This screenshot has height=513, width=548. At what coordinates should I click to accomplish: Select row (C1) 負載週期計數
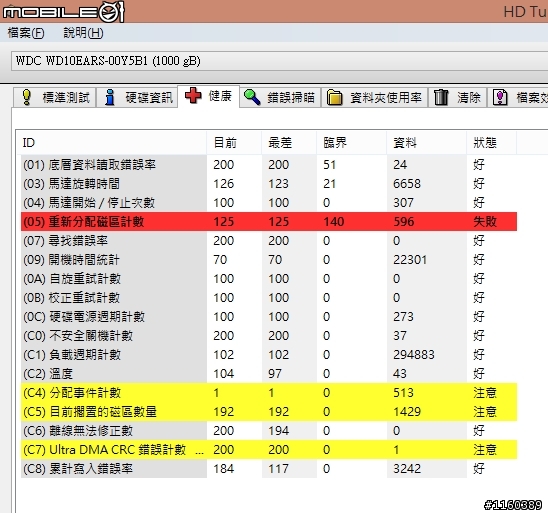pos(269,355)
